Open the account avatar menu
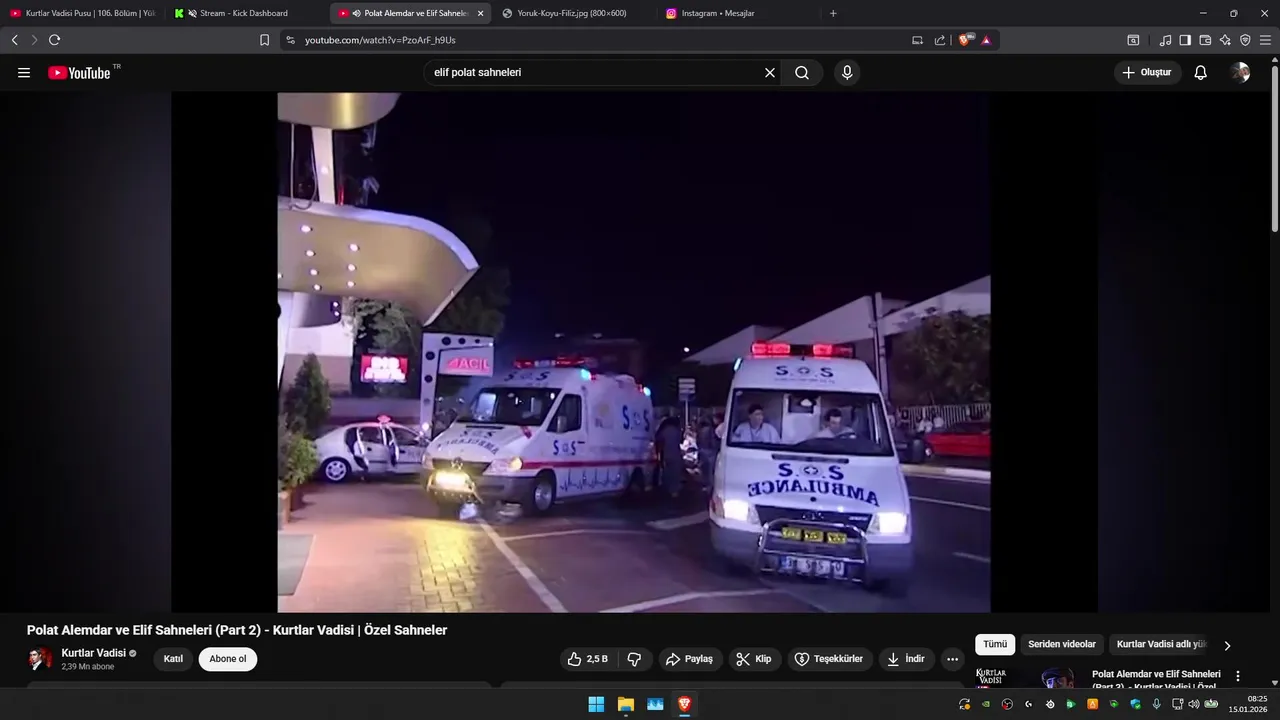The height and width of the screenshot is (720, 1280). (x=1241, y=73)
